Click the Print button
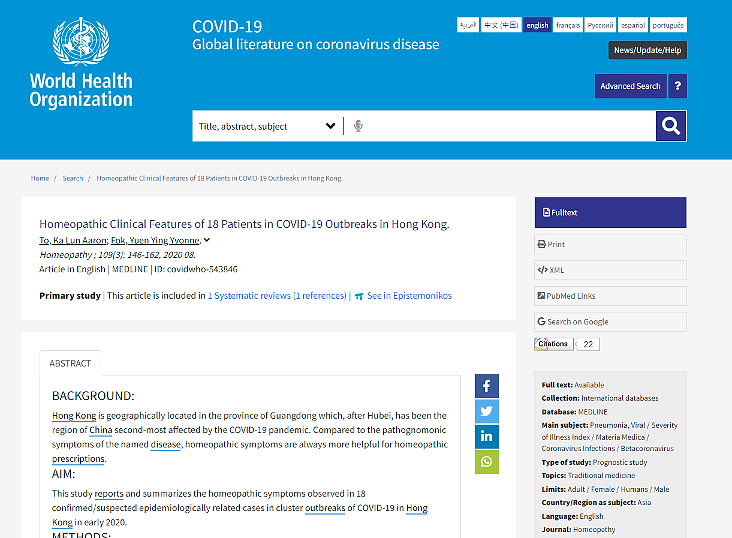 click(x=610, y=244)
